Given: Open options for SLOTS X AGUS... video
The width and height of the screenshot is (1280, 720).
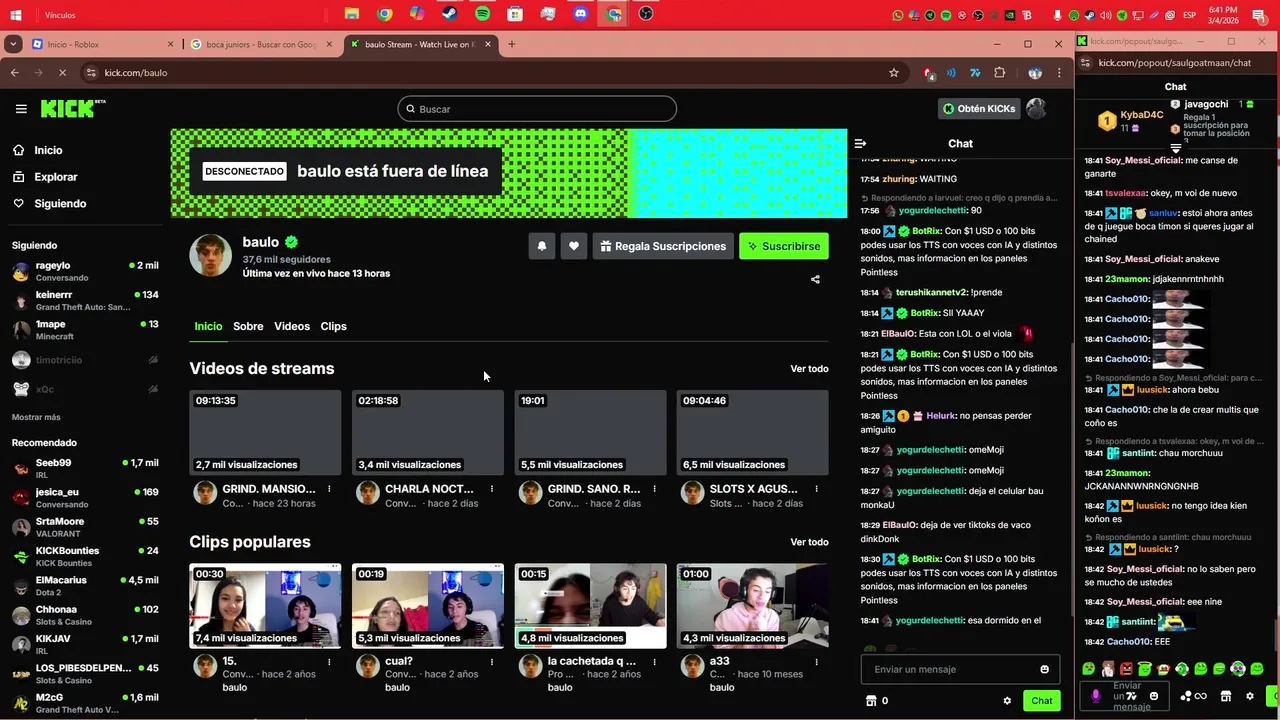Looking at the screenshot, I should point(817,489).
